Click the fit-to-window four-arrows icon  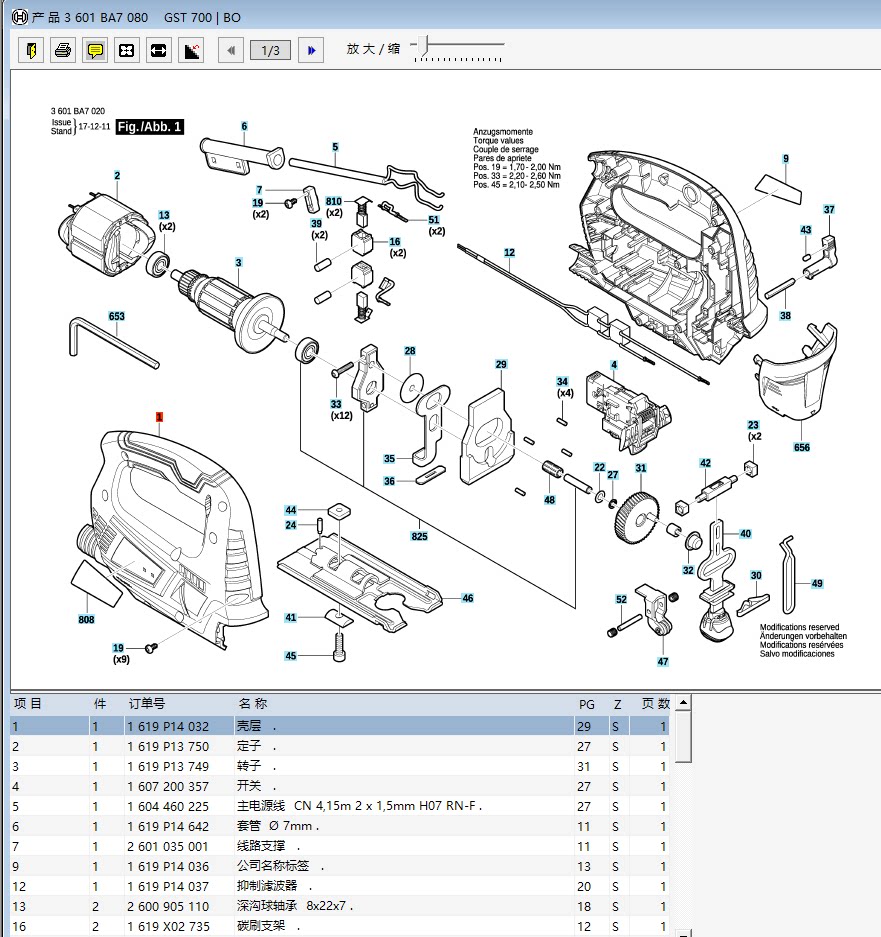click(126, 50)
